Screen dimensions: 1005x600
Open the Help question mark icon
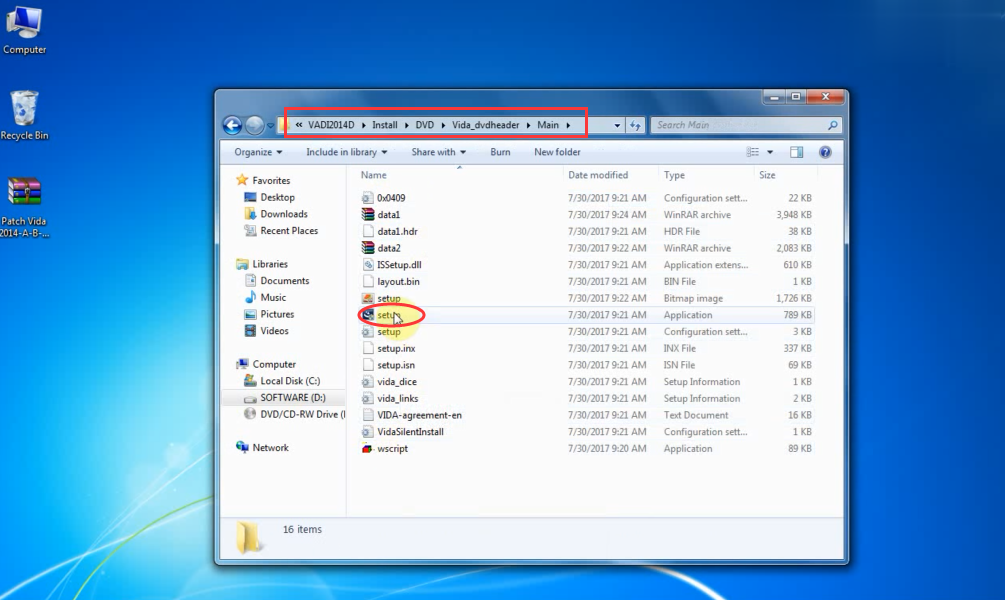[x=825, y=152]
